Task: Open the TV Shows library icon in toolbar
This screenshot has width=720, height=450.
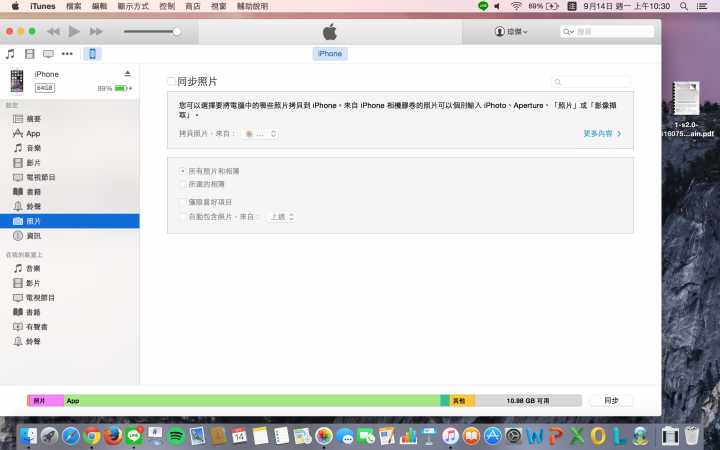Action: click(48, 54)
